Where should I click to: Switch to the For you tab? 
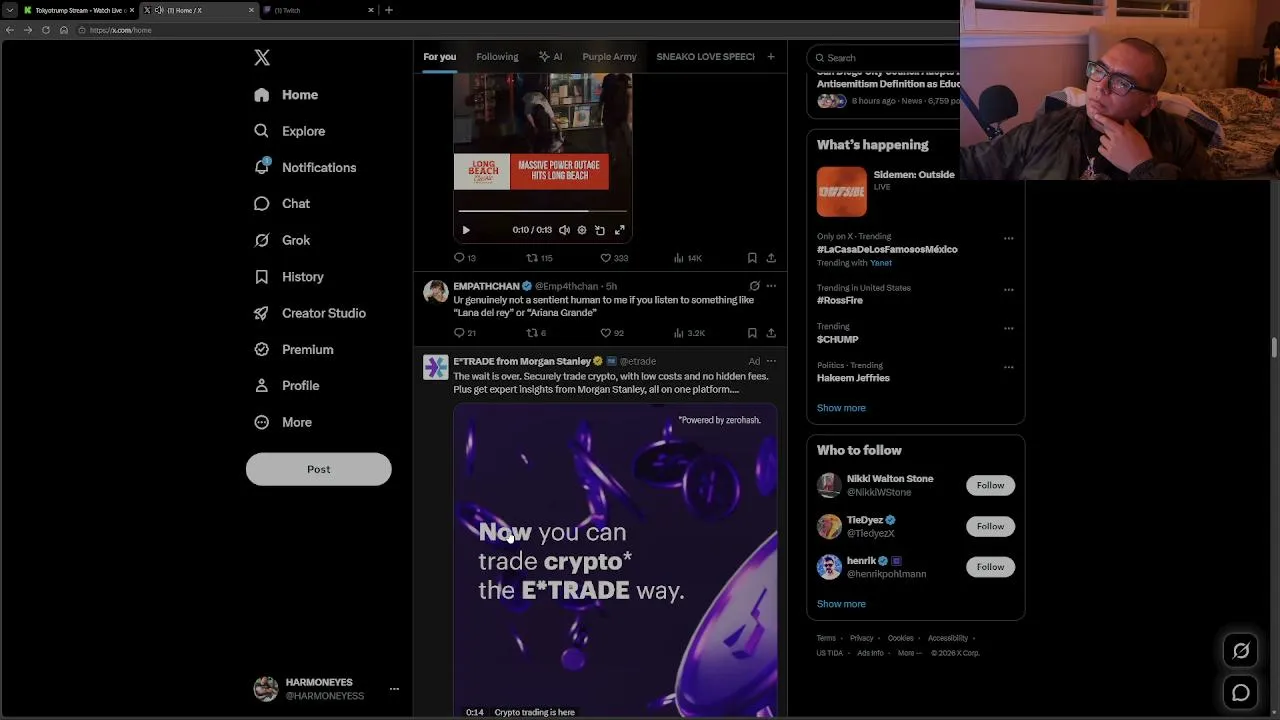coord(439,57)
